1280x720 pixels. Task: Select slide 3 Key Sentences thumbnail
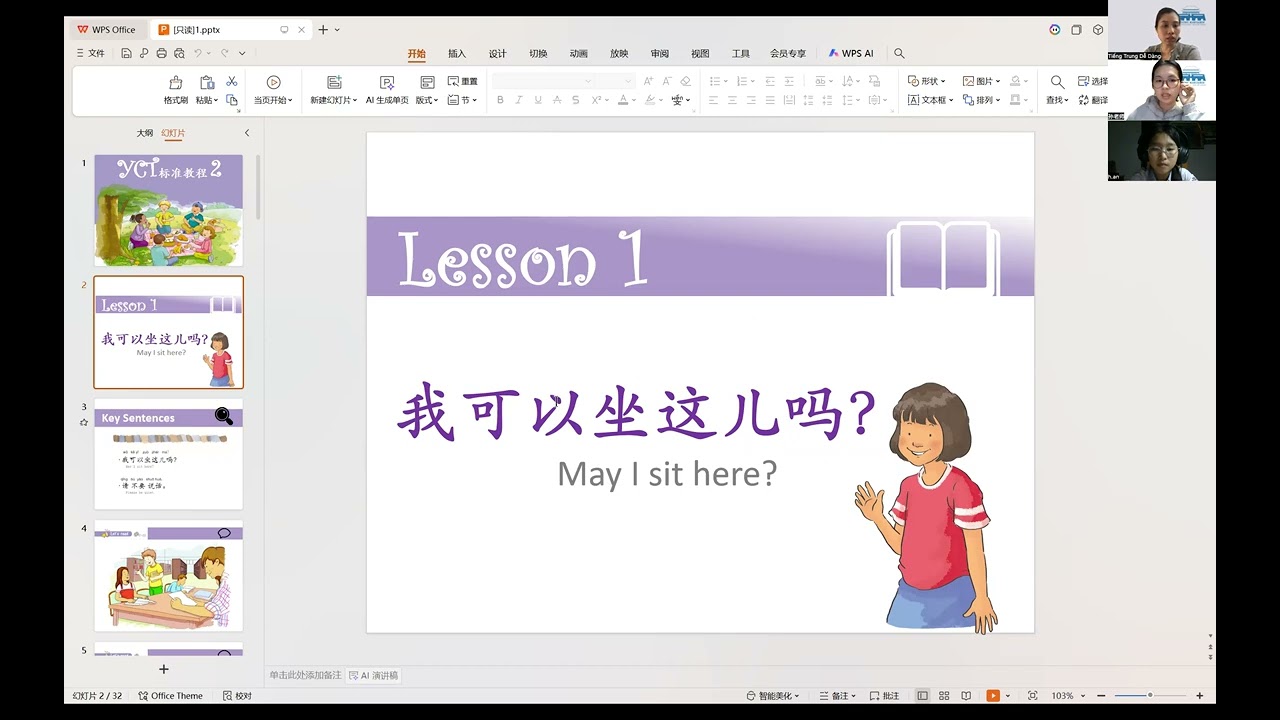168,454
